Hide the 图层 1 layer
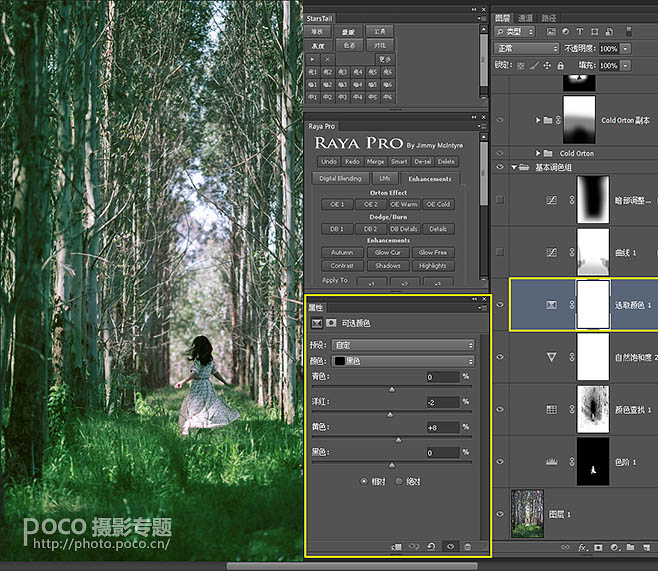The image size is (658, 571). click(500, 514)
